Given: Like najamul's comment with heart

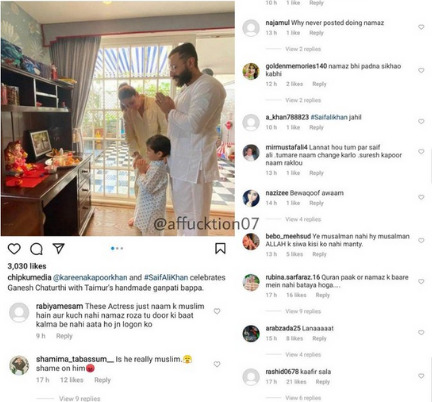Looking at the screenshot, I should point(421,27).
